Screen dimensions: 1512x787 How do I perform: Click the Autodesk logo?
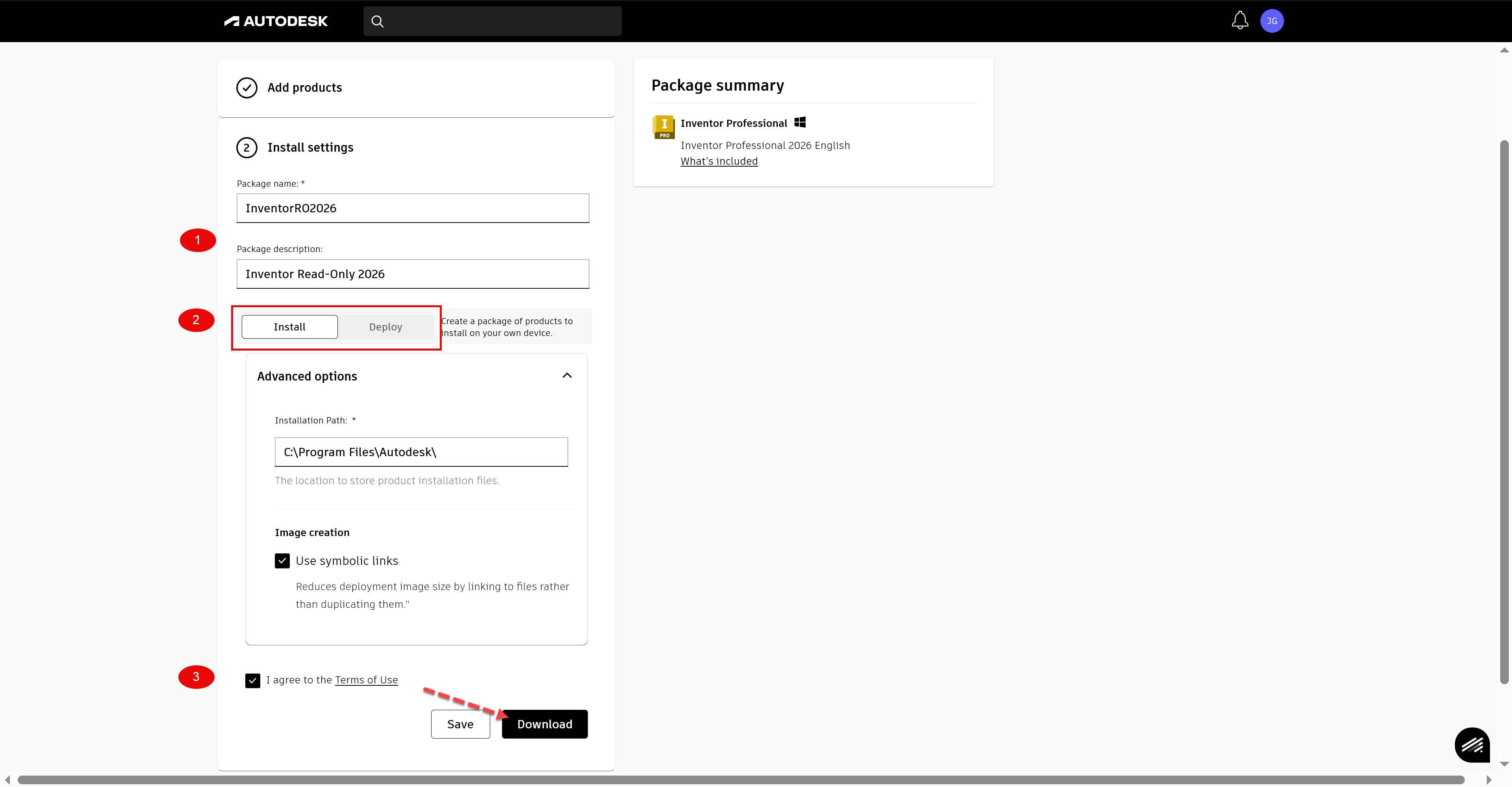click(275, 21)
